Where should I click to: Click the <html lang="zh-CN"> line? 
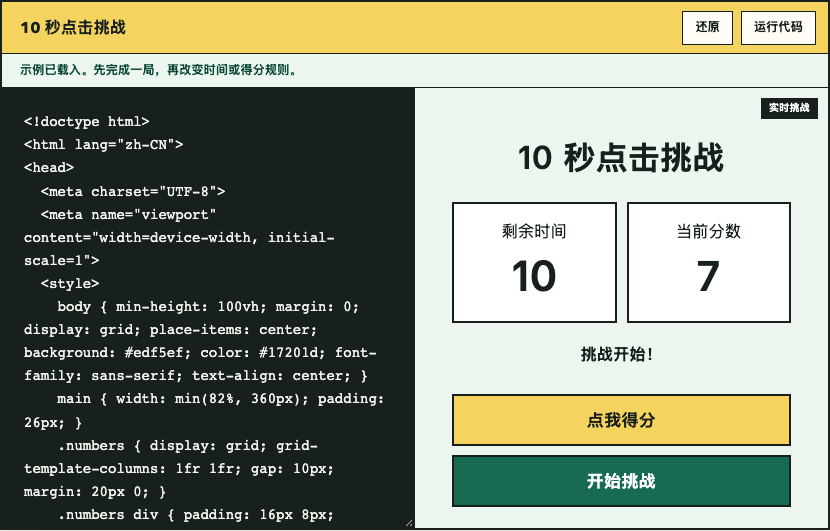click(x=103, y=145)
